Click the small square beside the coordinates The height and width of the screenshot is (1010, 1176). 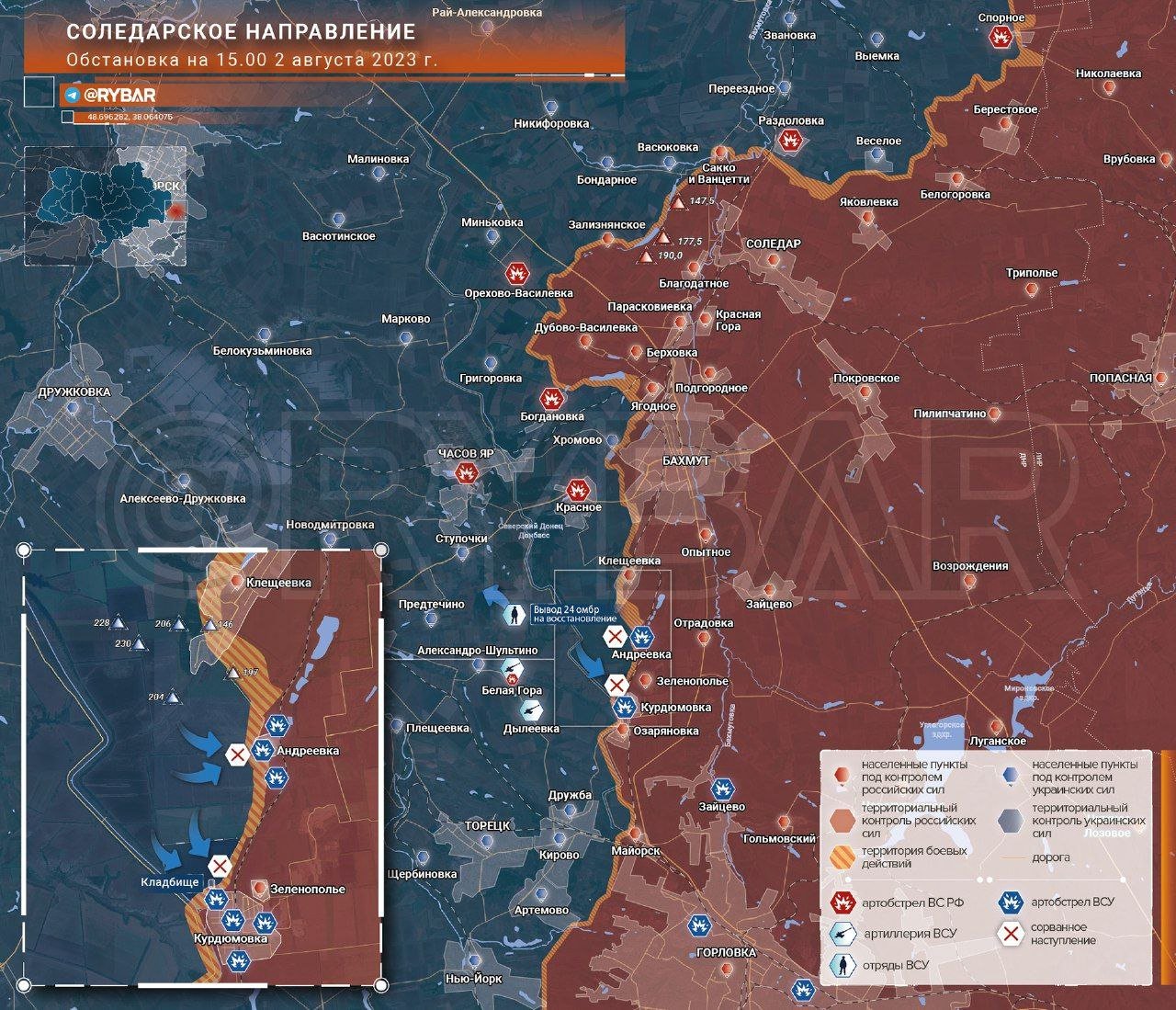tap(67, 118)
